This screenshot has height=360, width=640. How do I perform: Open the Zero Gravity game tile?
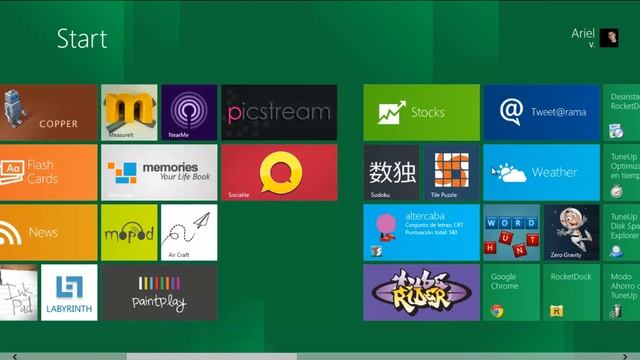coord(571,232)
